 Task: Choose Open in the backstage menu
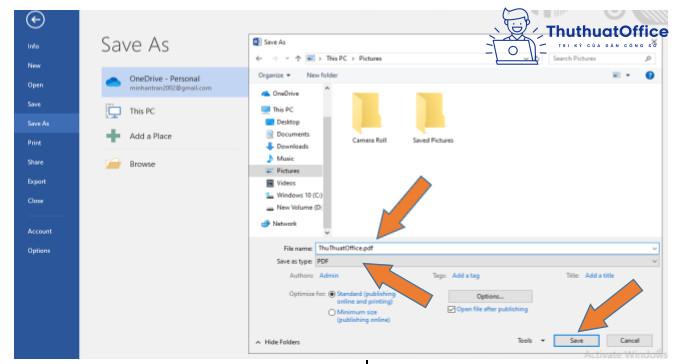point(35,85)
